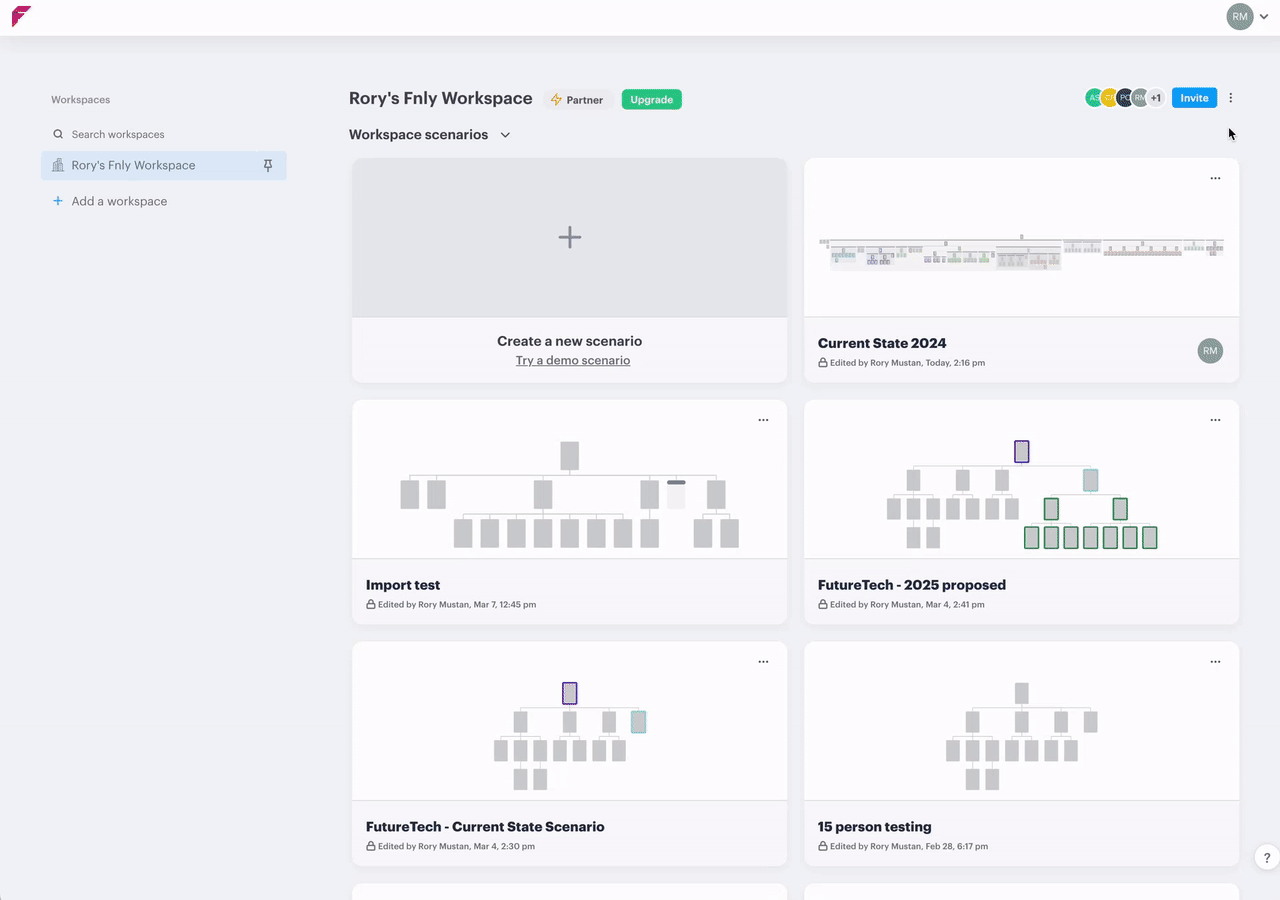Open workspace options three-dot menu beside Invite
Image resolution: width=1280 pixels, height=900 pixels.
coord(1231,98)
